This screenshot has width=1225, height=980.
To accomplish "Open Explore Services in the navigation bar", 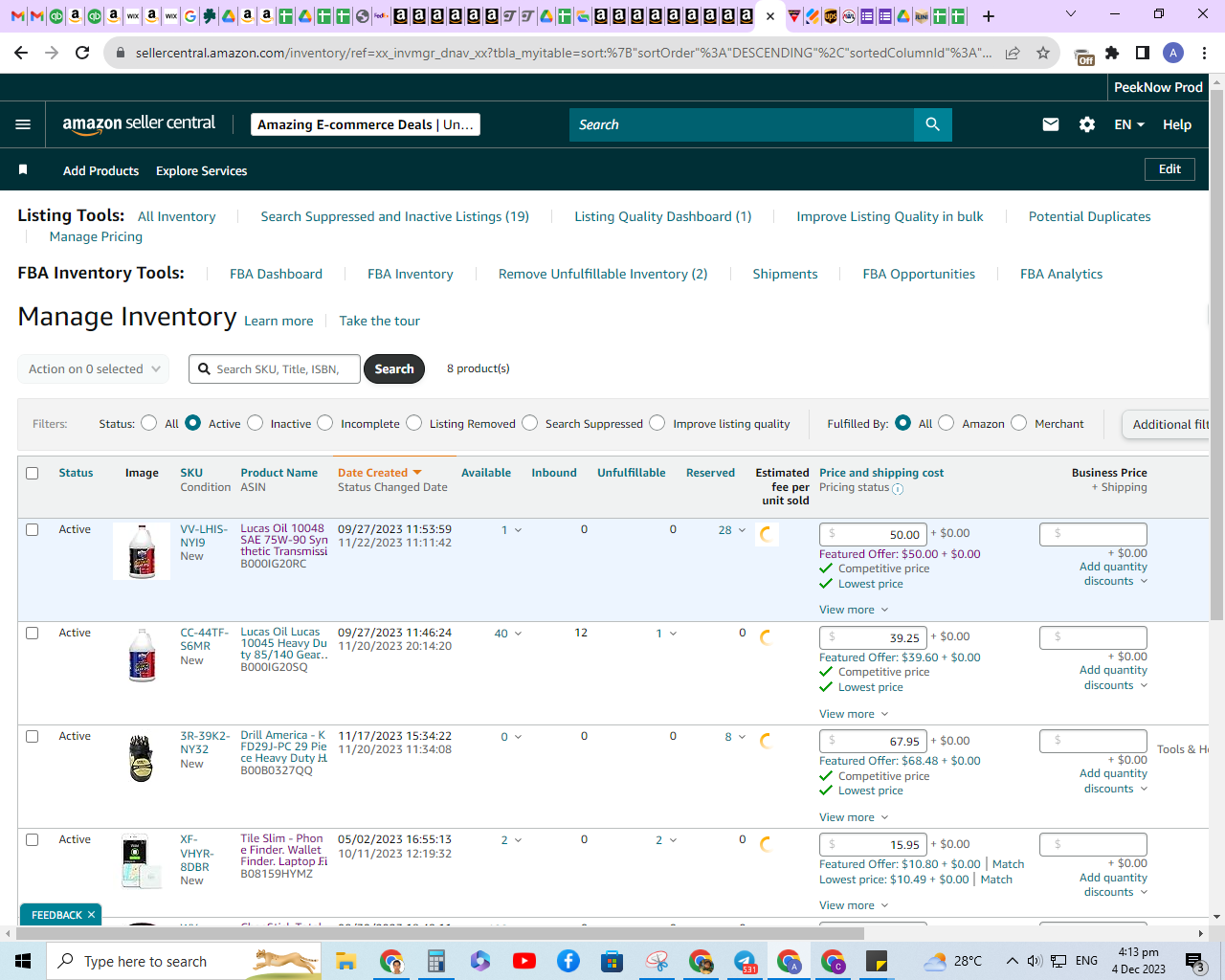I will point(201,170).
